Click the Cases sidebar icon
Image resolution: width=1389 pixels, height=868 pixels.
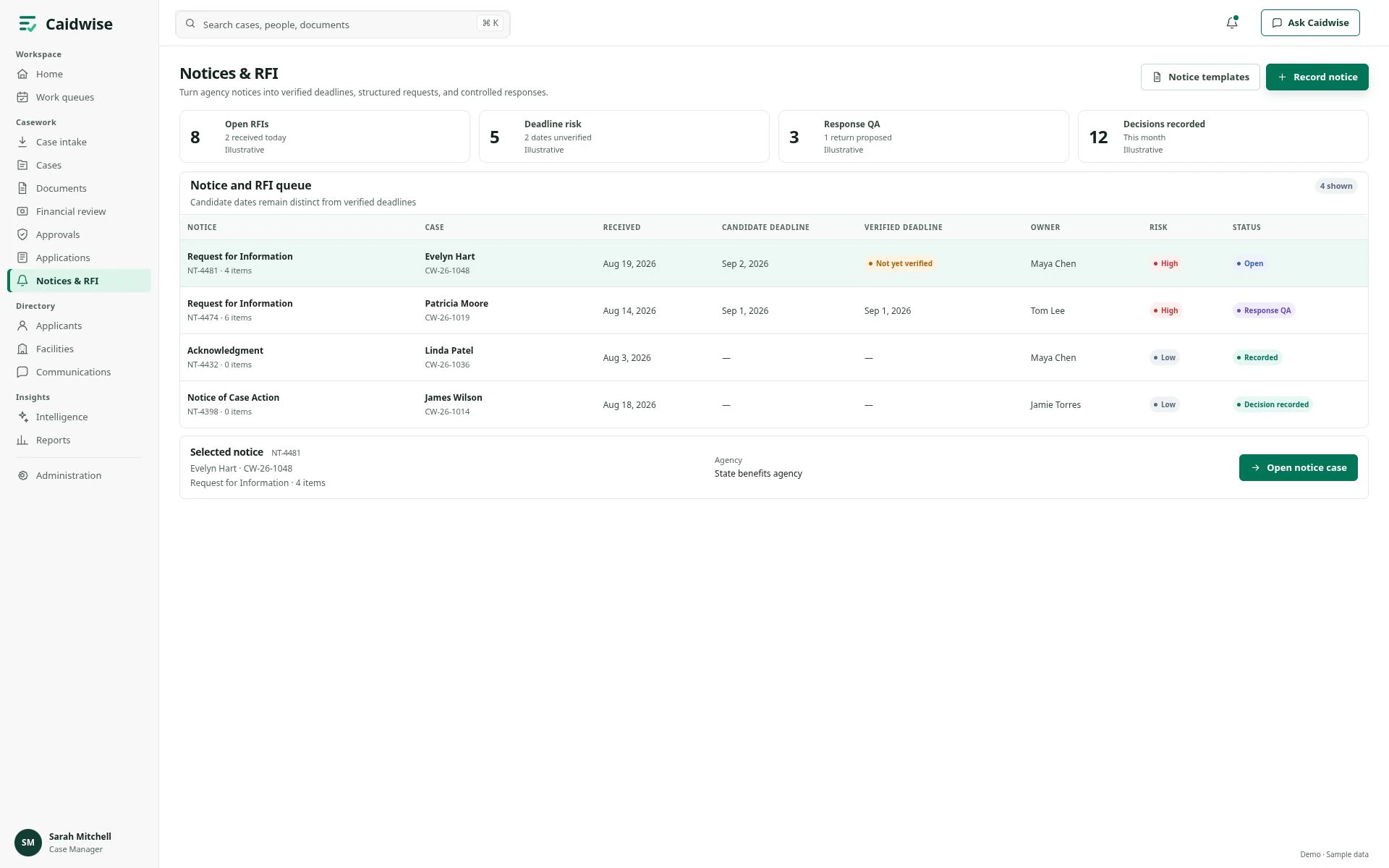[22, 165]
